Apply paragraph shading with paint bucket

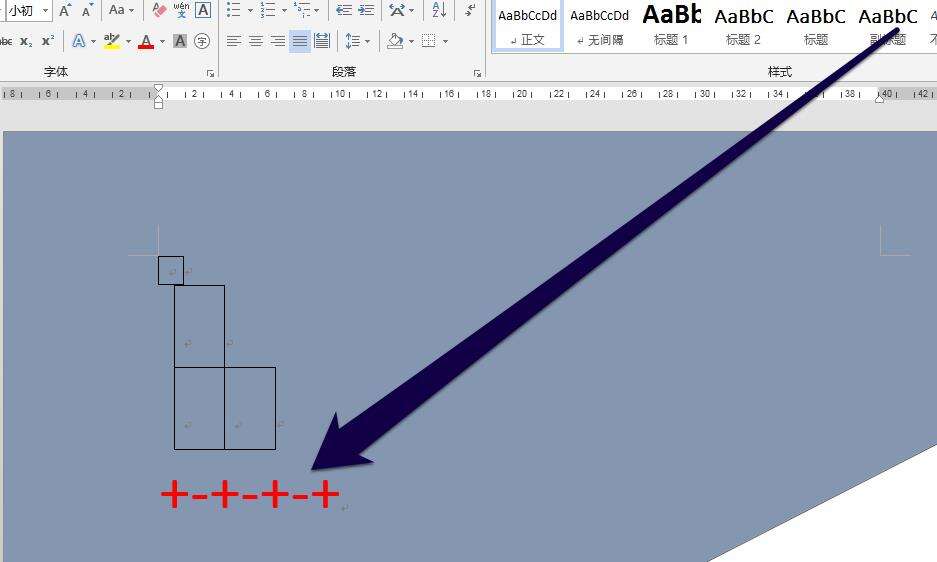click(x=394, y=41)
